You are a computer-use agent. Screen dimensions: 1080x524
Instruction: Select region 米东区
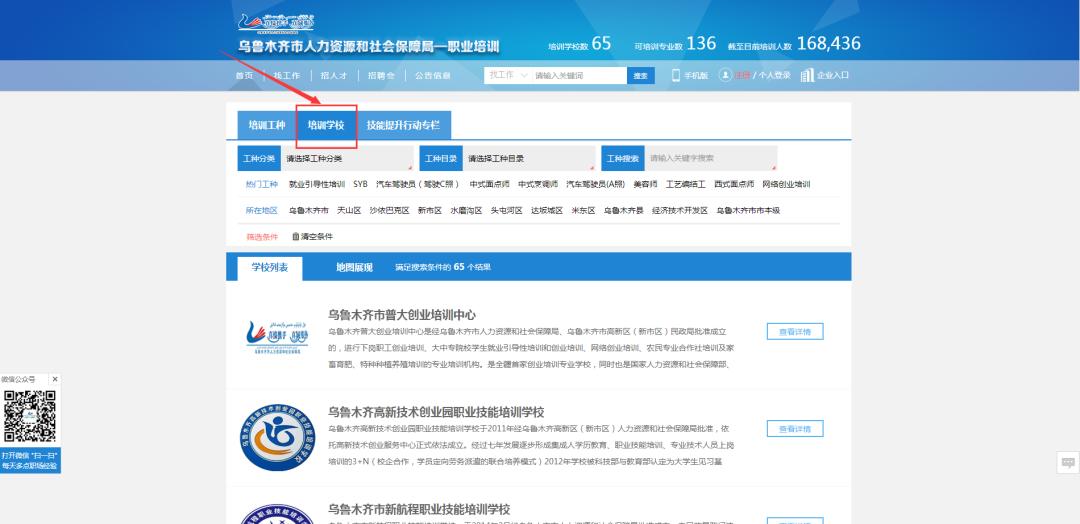(583, 211)
